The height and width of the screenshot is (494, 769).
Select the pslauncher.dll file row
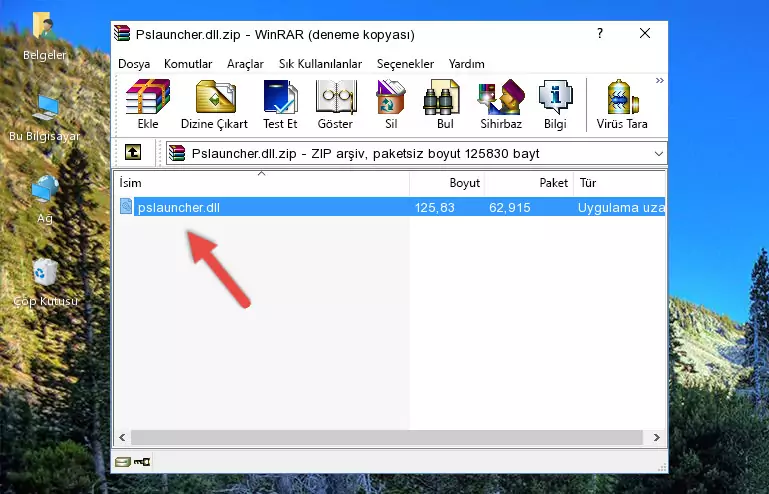(390, 207)
